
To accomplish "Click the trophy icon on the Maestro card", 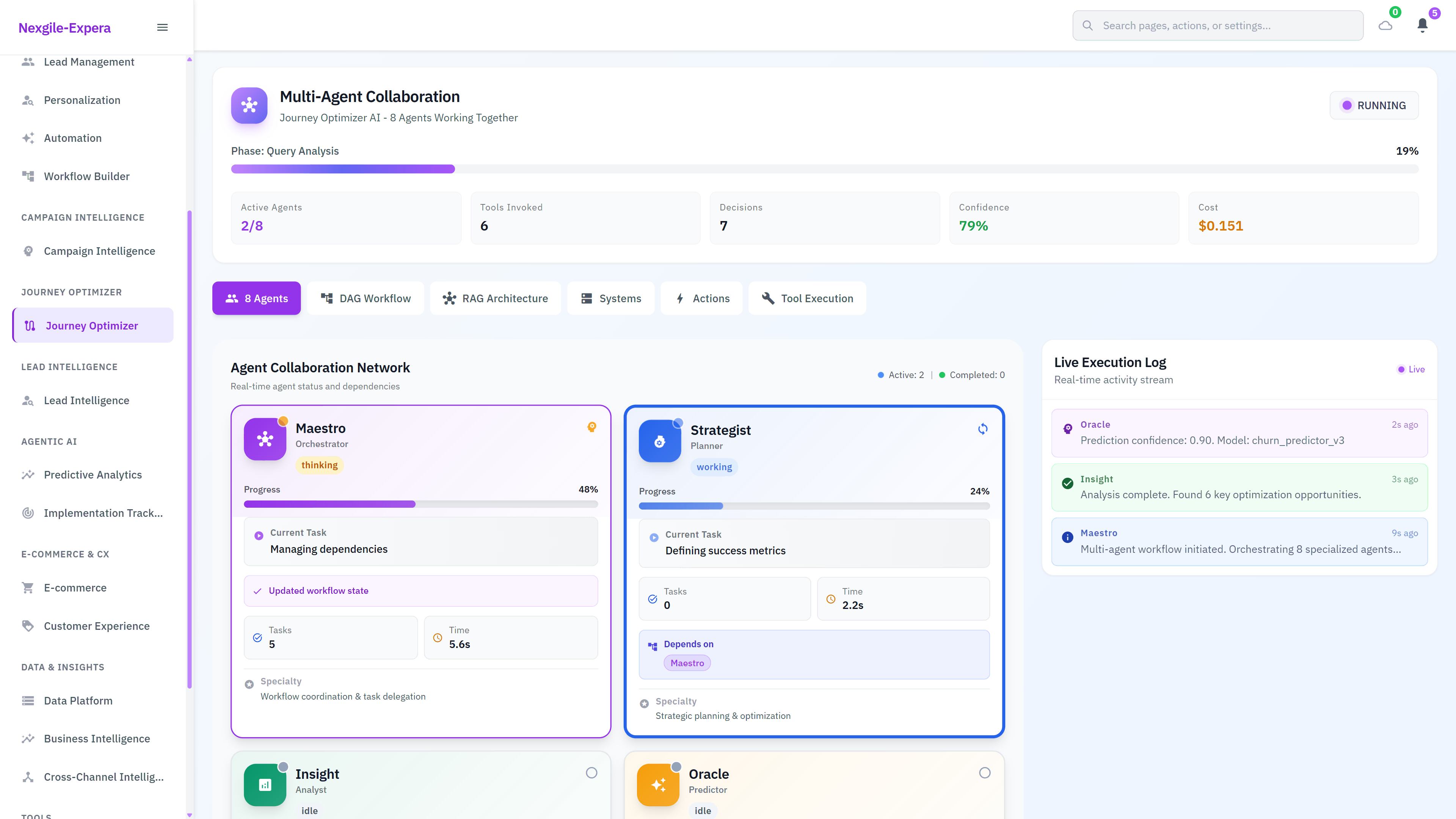I will (592, 427).
